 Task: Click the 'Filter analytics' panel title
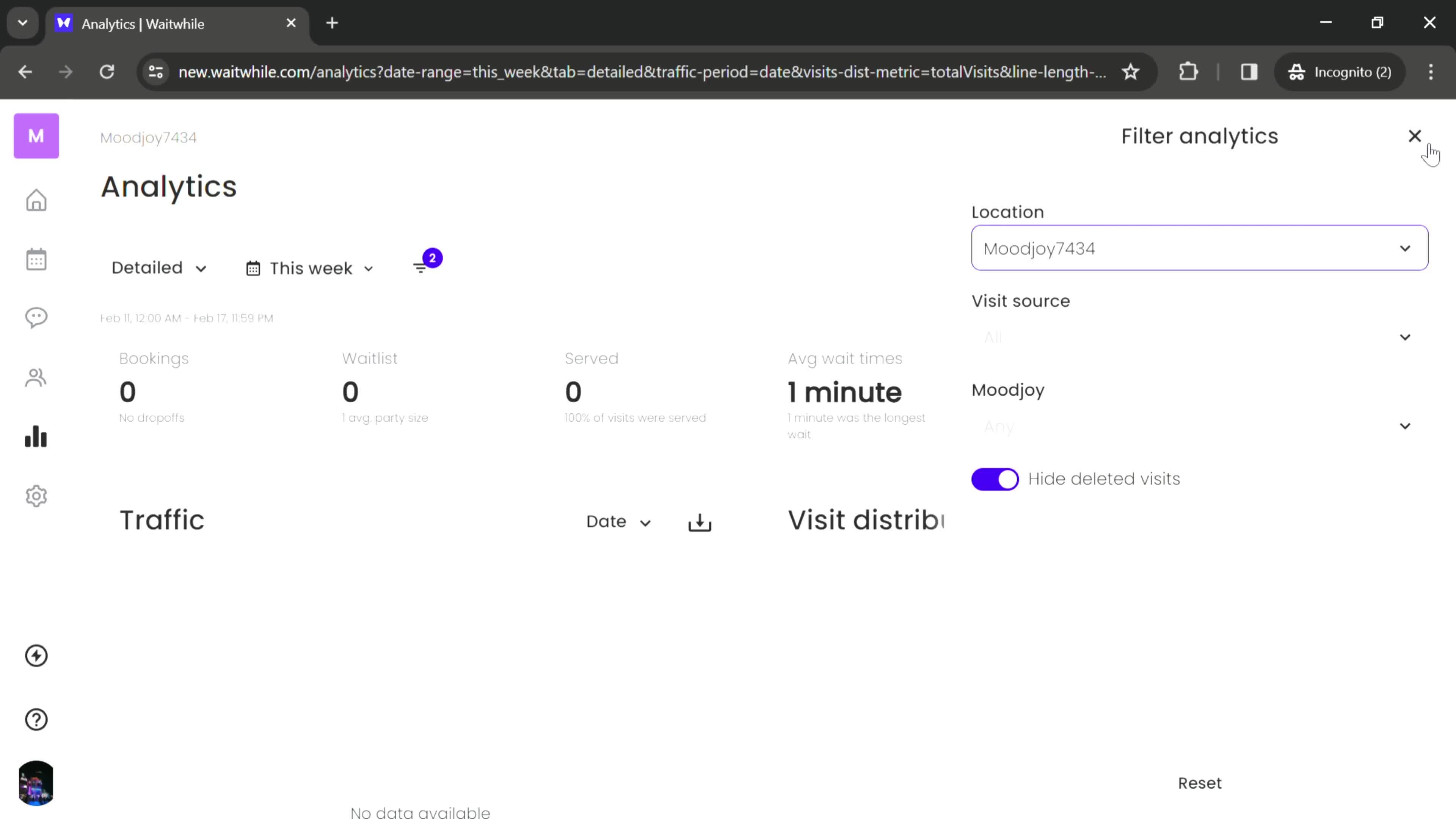1199,136
